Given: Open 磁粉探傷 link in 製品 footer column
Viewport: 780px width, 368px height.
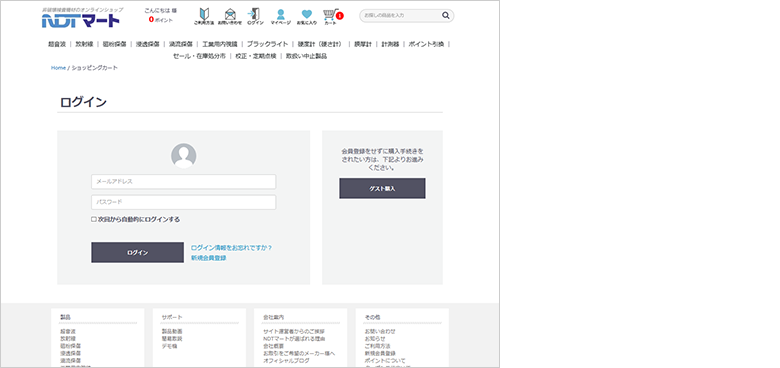Looking at the screenshot, I should pos(71,346).
